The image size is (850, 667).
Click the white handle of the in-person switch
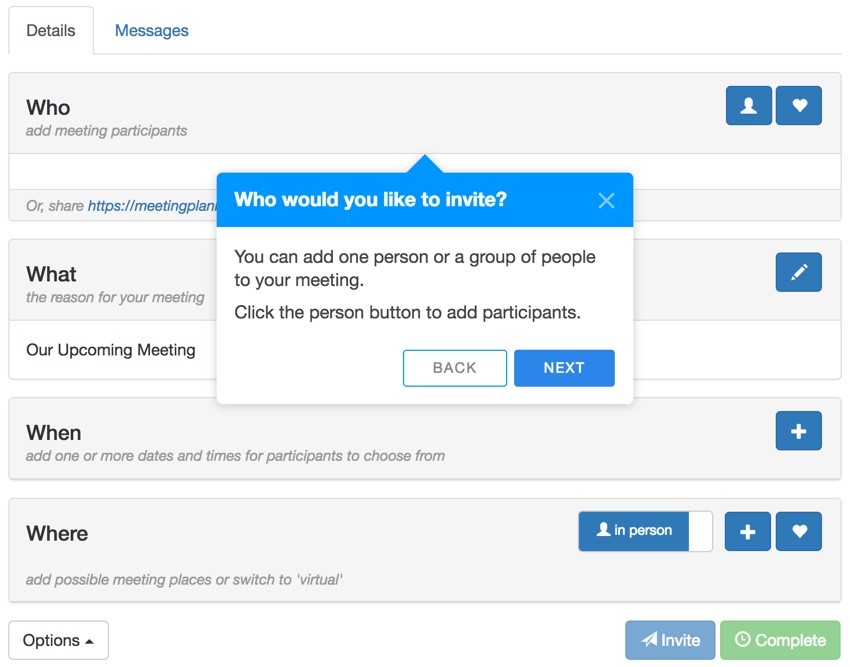(x=700, y=531)
